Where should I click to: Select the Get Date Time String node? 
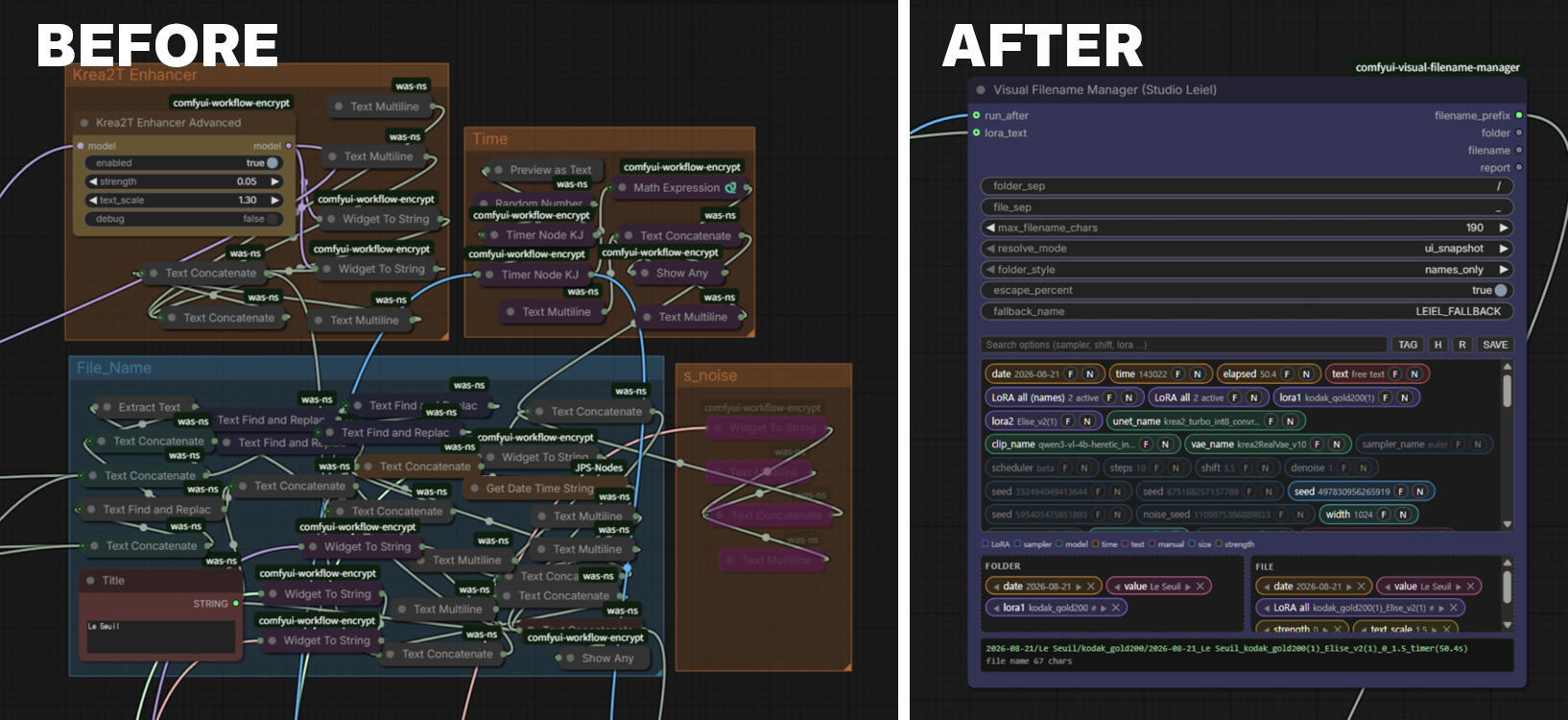pyautogui.click(x=534, y=489)
